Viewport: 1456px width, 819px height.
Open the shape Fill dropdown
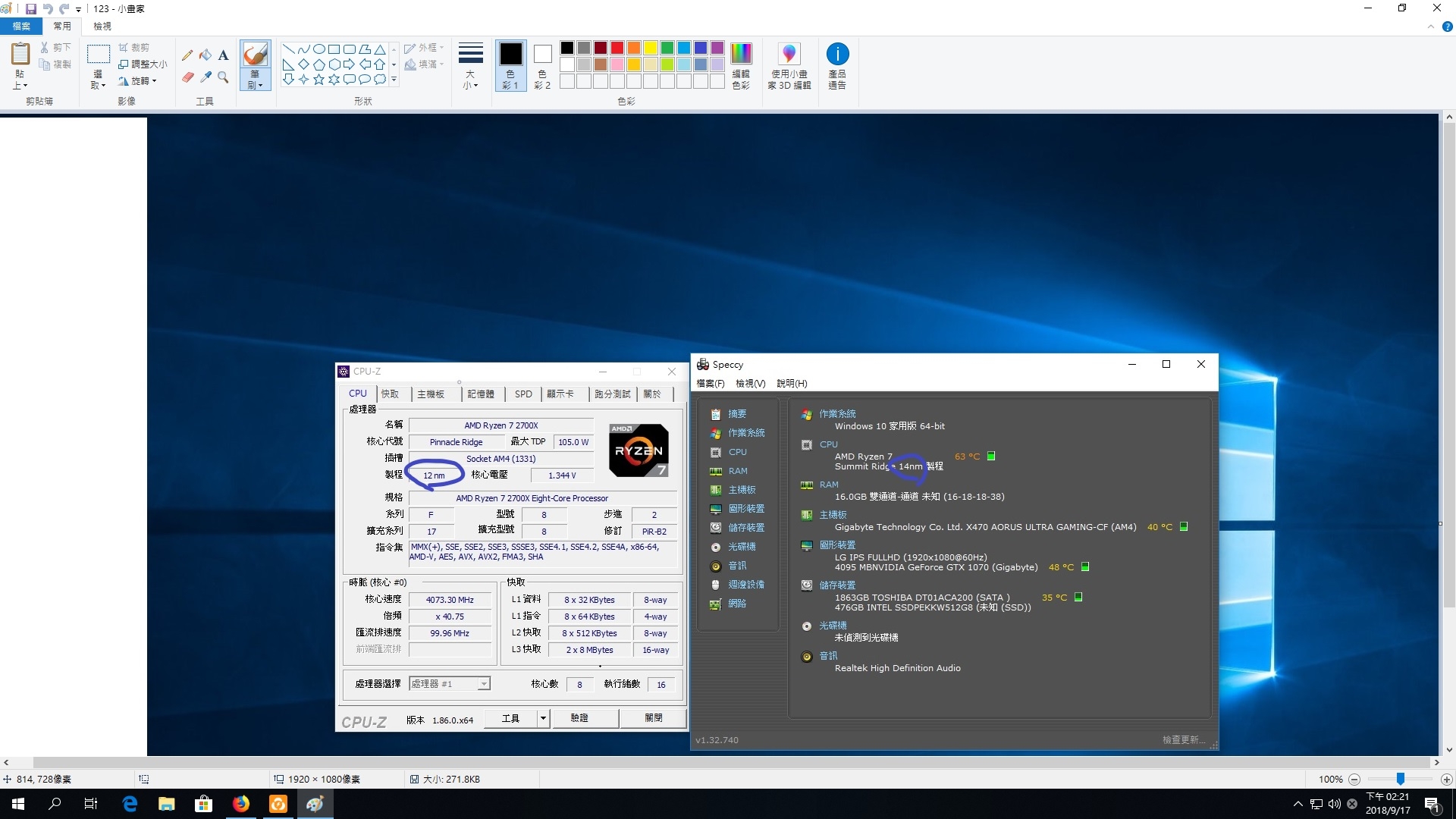[x=424, y=64]
